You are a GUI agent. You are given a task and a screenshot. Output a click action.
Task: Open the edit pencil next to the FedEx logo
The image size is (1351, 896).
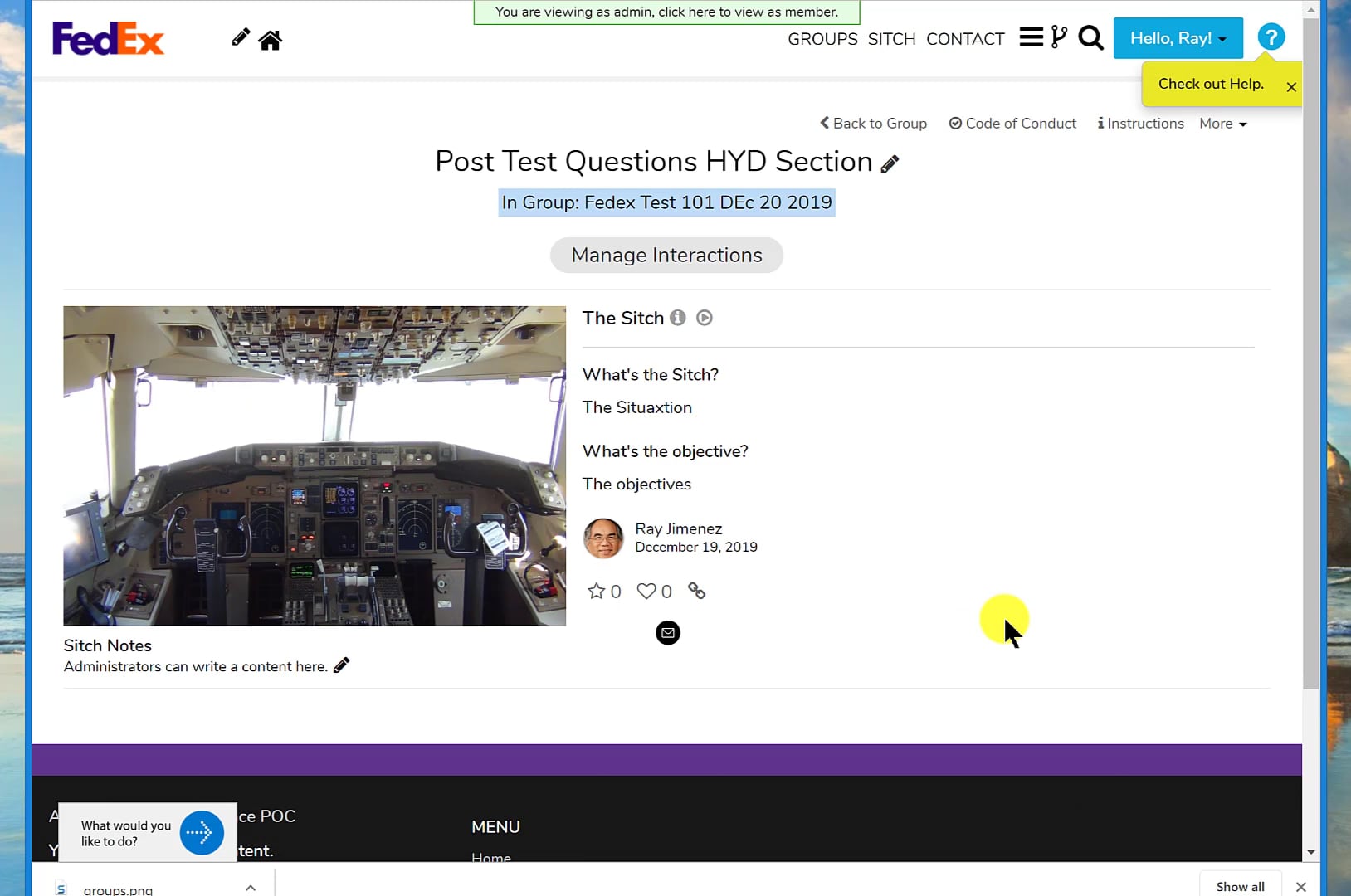[240, 37]
